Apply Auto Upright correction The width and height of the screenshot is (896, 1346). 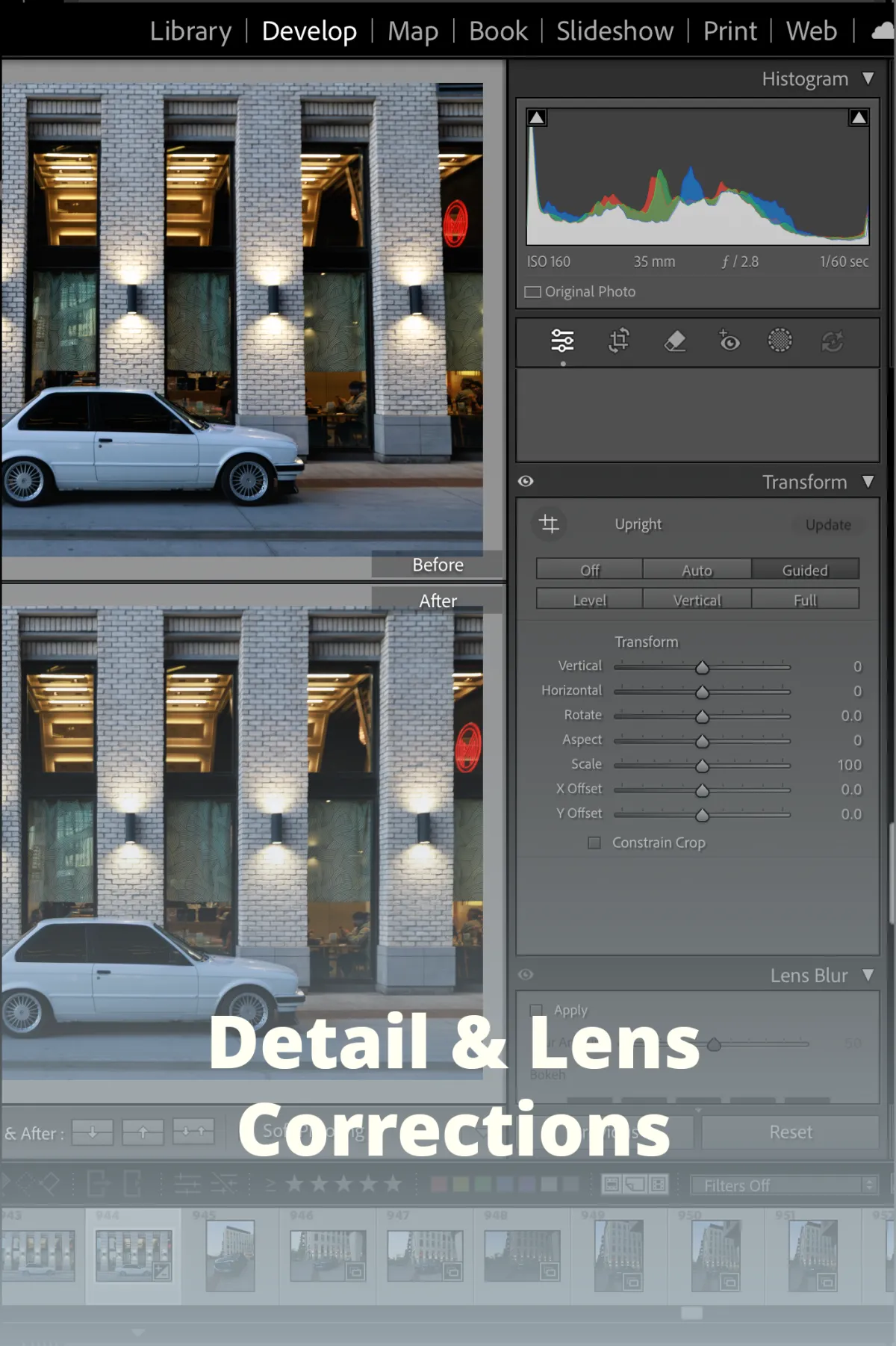[697, 569]
